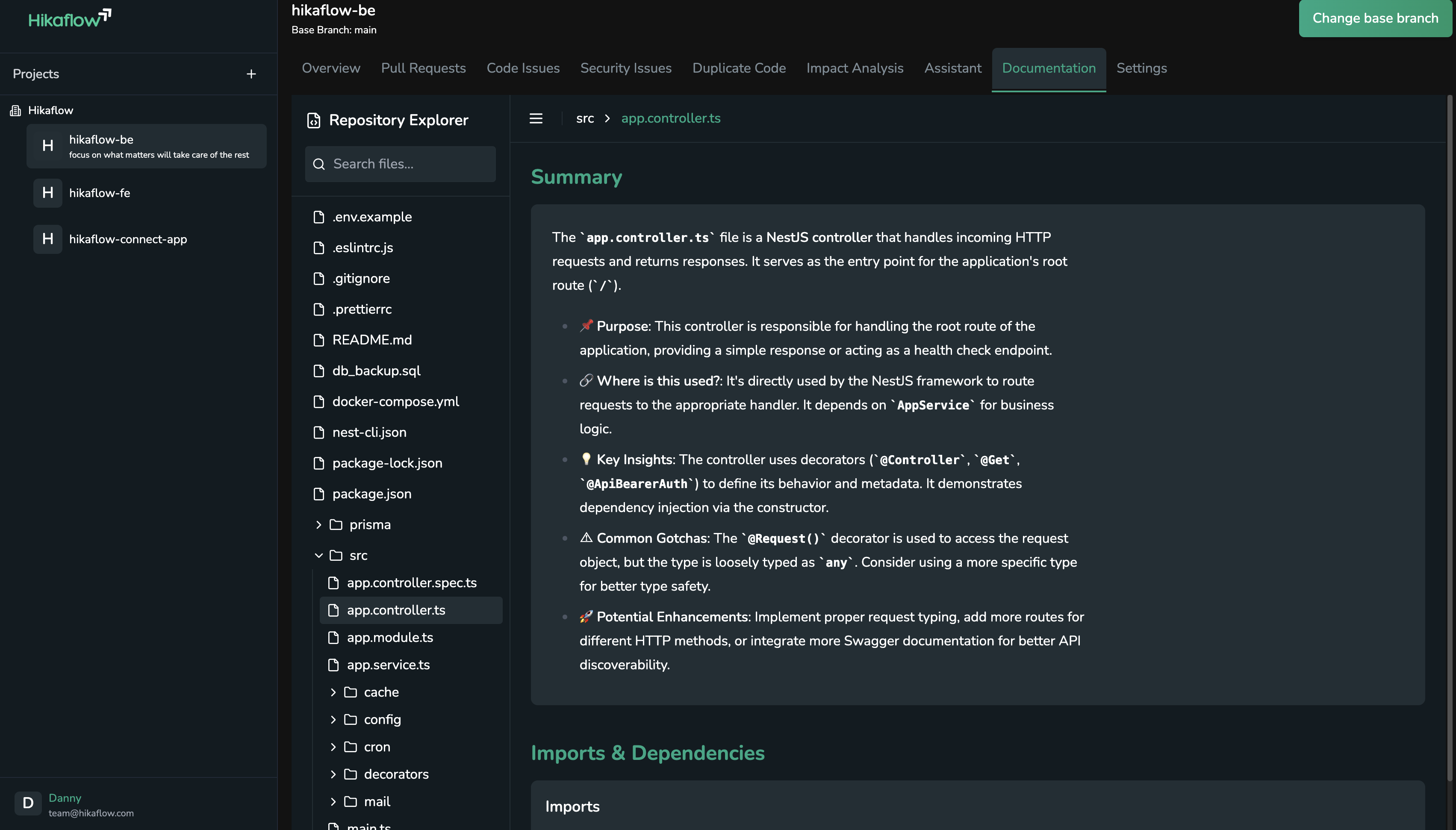This screenshot has height=830, width=1456.
Task: Click the magnifier icon in search box
Action: click(319, 164)
